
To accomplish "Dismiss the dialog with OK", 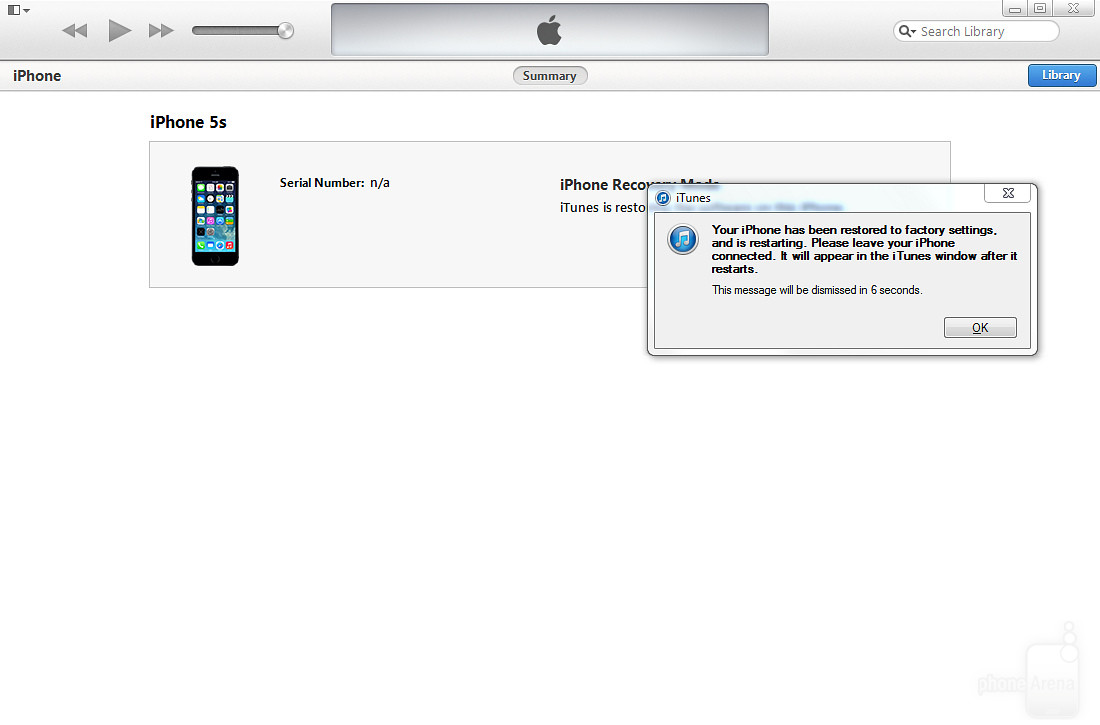I will pyautogui.click(x=980, y=328).
